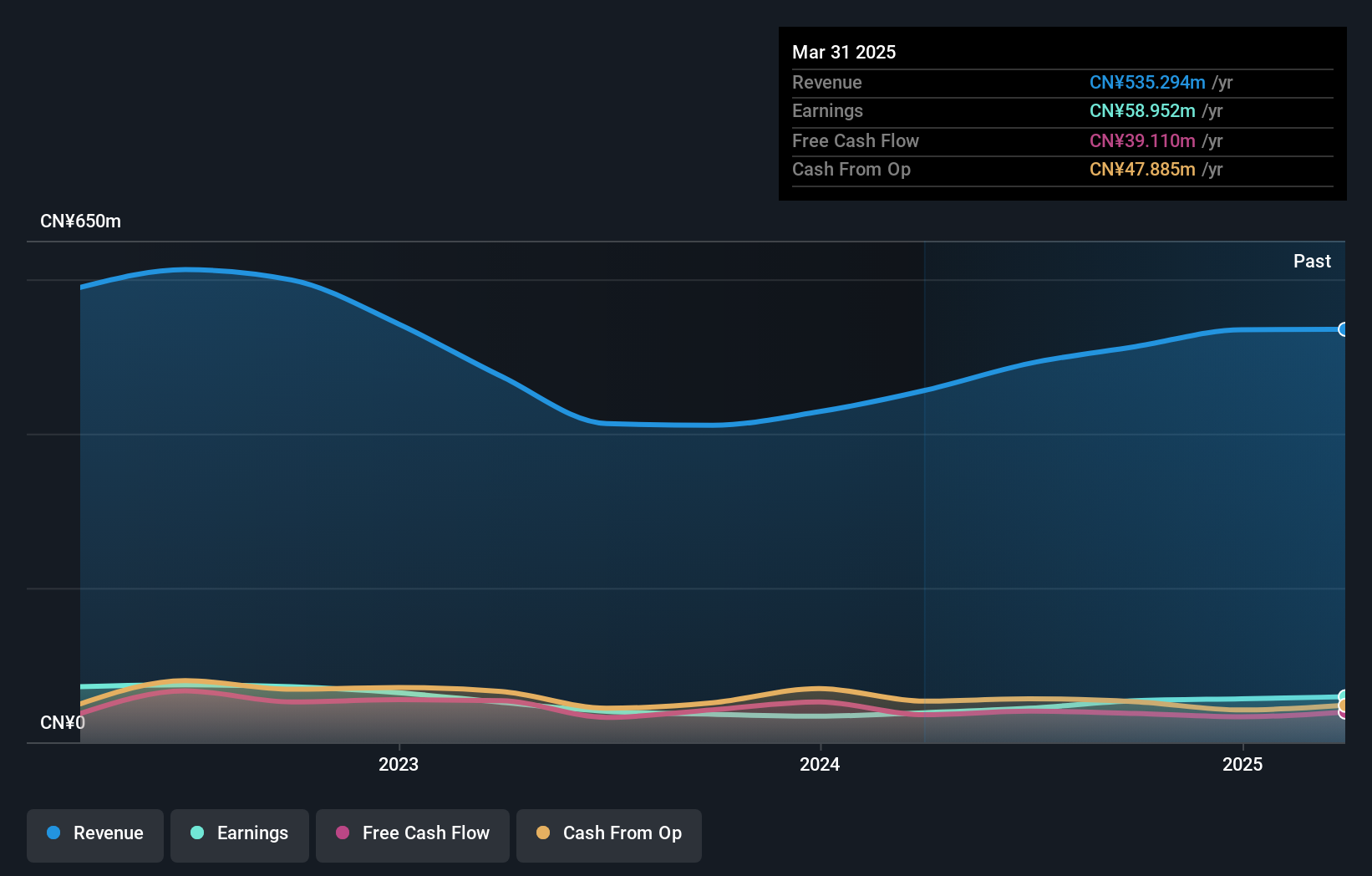Image resolution: width=1372 pixels, height=876 pixels.
Task: Click the CN¥58.952m earnings value
Action: click(x=1142, y=110)
